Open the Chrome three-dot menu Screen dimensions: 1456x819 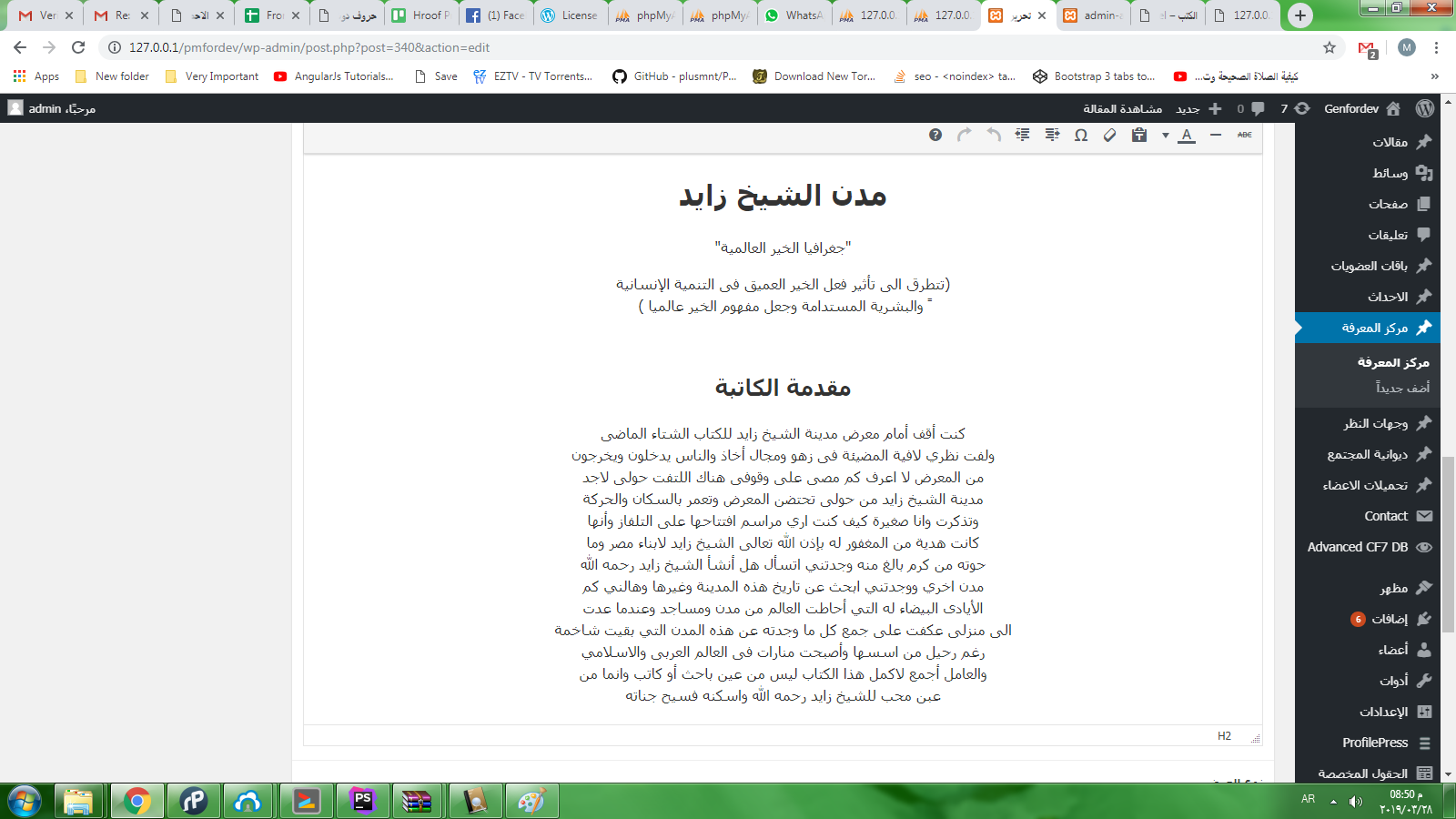(1436, 47)
